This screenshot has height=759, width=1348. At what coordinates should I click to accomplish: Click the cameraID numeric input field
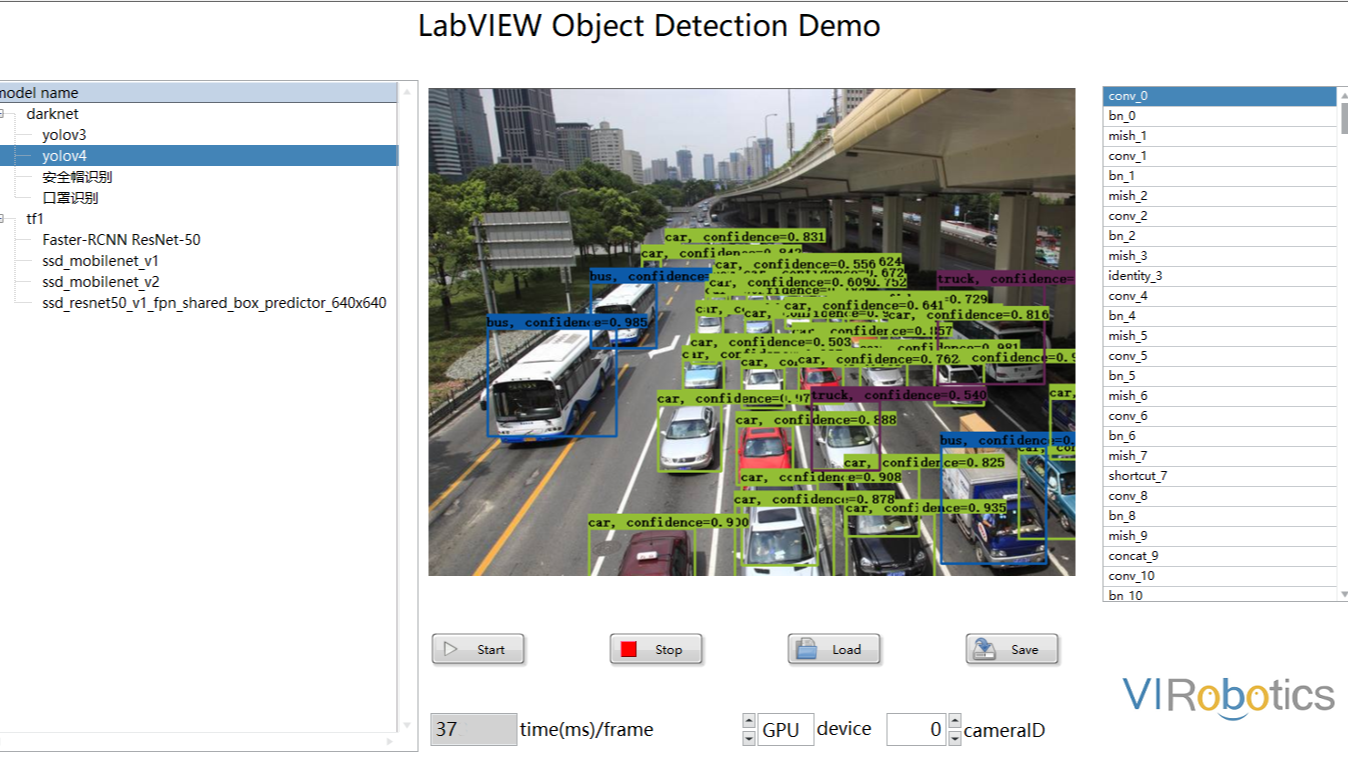916,729
